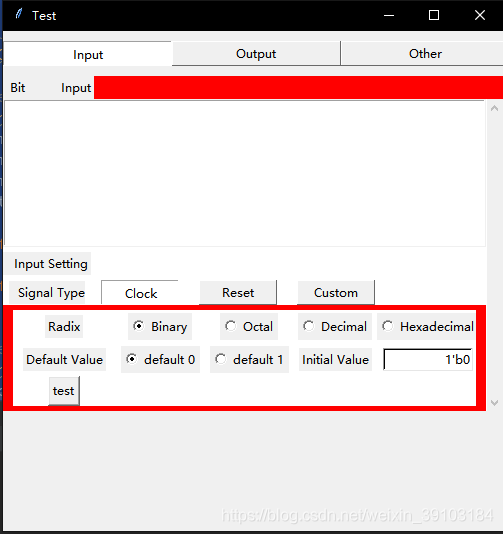Choose the Hexadecimal radix radio button
Image resolution: width=503 pixels, height=534 pixels.
[426, 327]
